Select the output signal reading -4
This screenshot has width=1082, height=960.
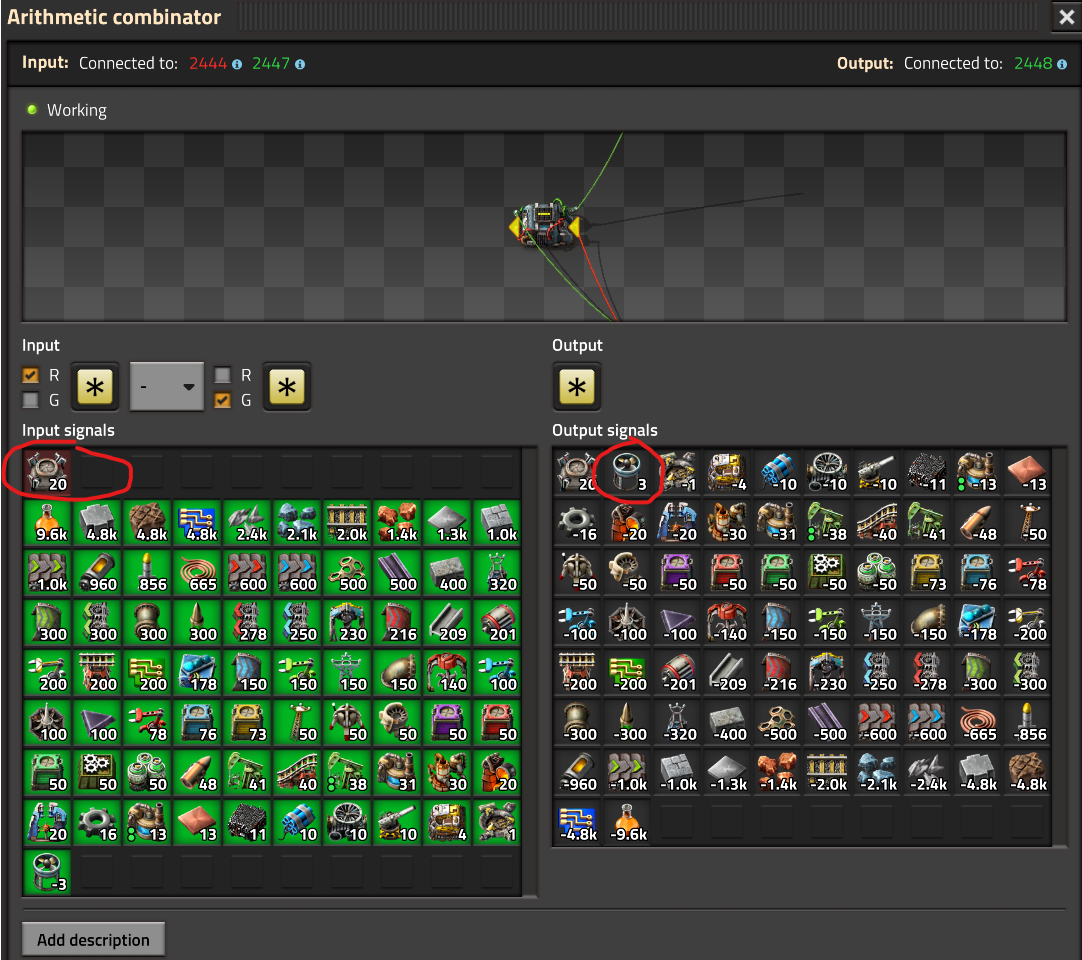coord(727,472)
